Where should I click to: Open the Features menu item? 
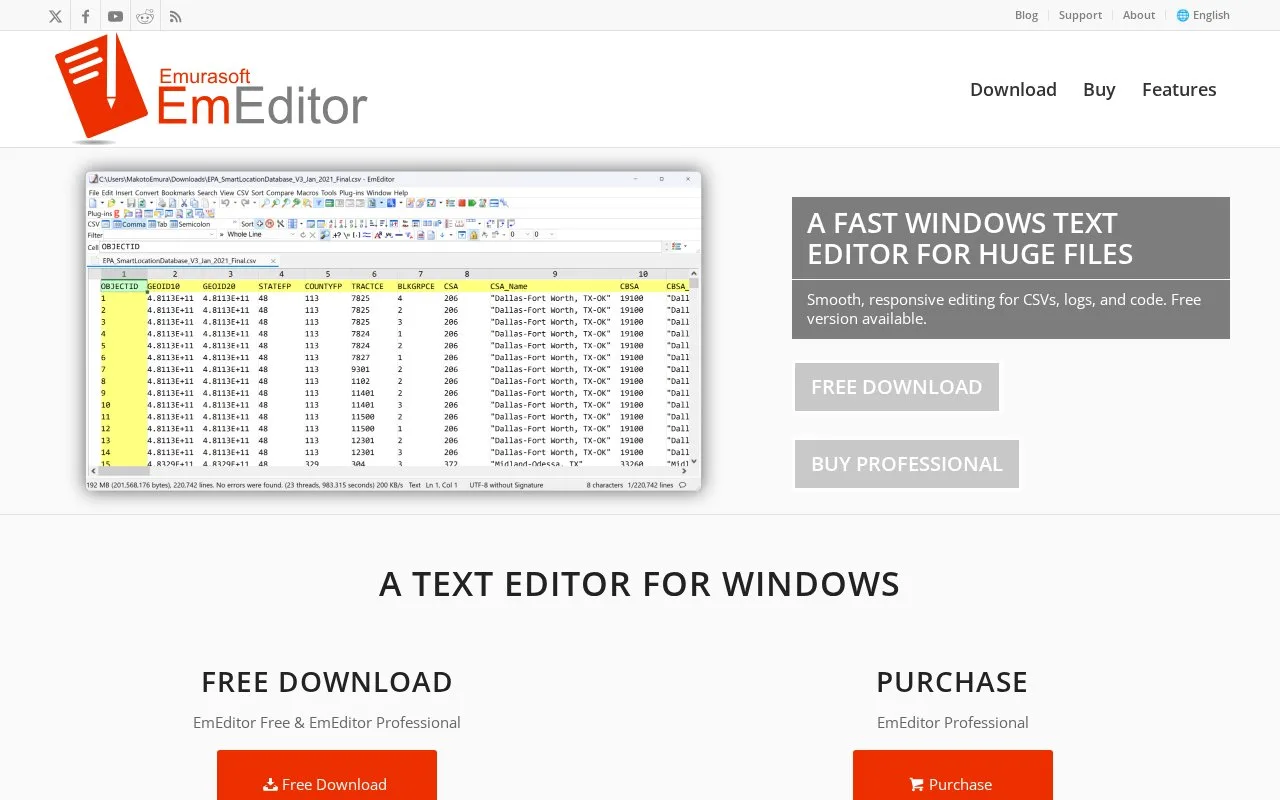point(1179,89)
